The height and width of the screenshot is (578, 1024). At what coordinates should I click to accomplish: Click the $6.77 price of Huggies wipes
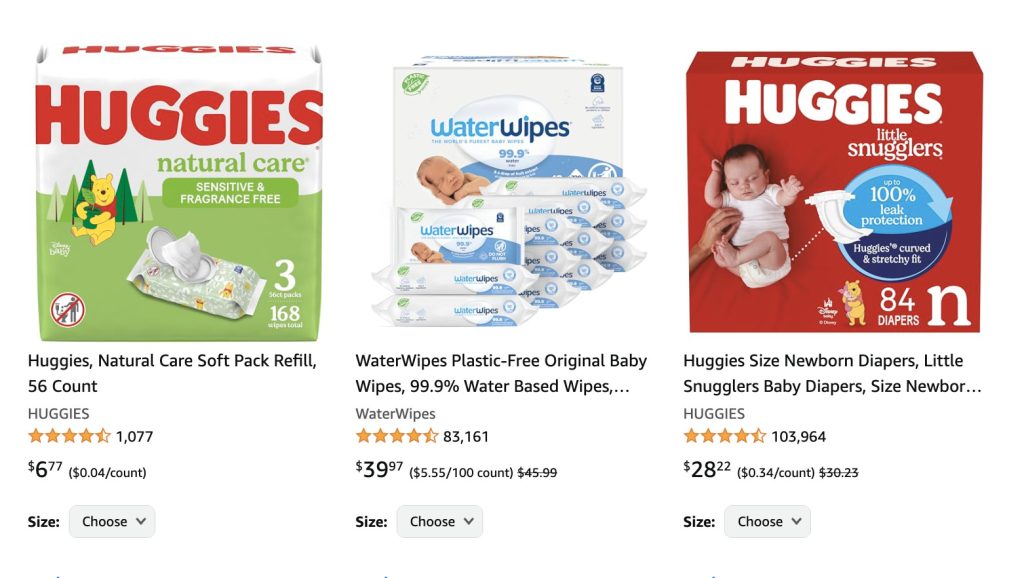pos(45,469)
